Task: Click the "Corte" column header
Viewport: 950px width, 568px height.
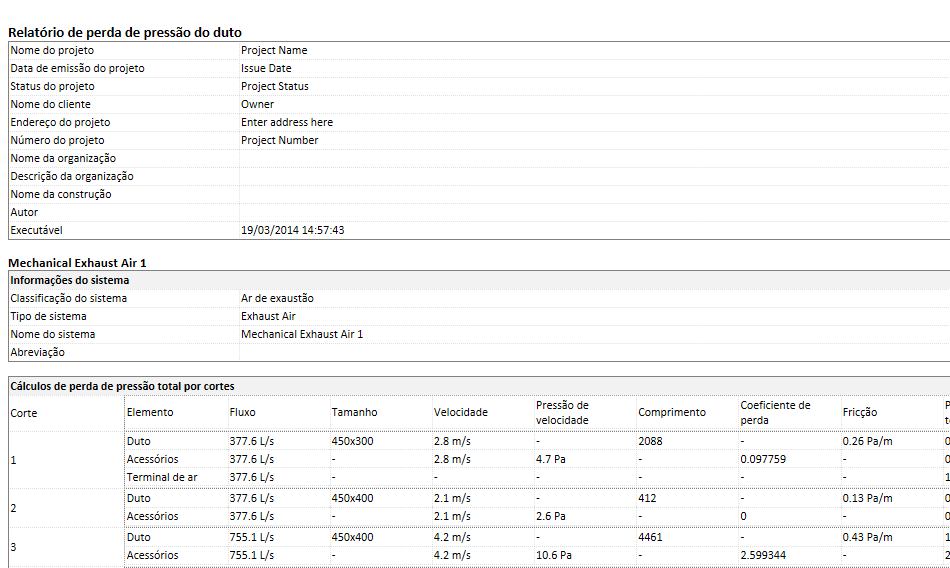Action: pyautogui.click(x=24, y=413)
